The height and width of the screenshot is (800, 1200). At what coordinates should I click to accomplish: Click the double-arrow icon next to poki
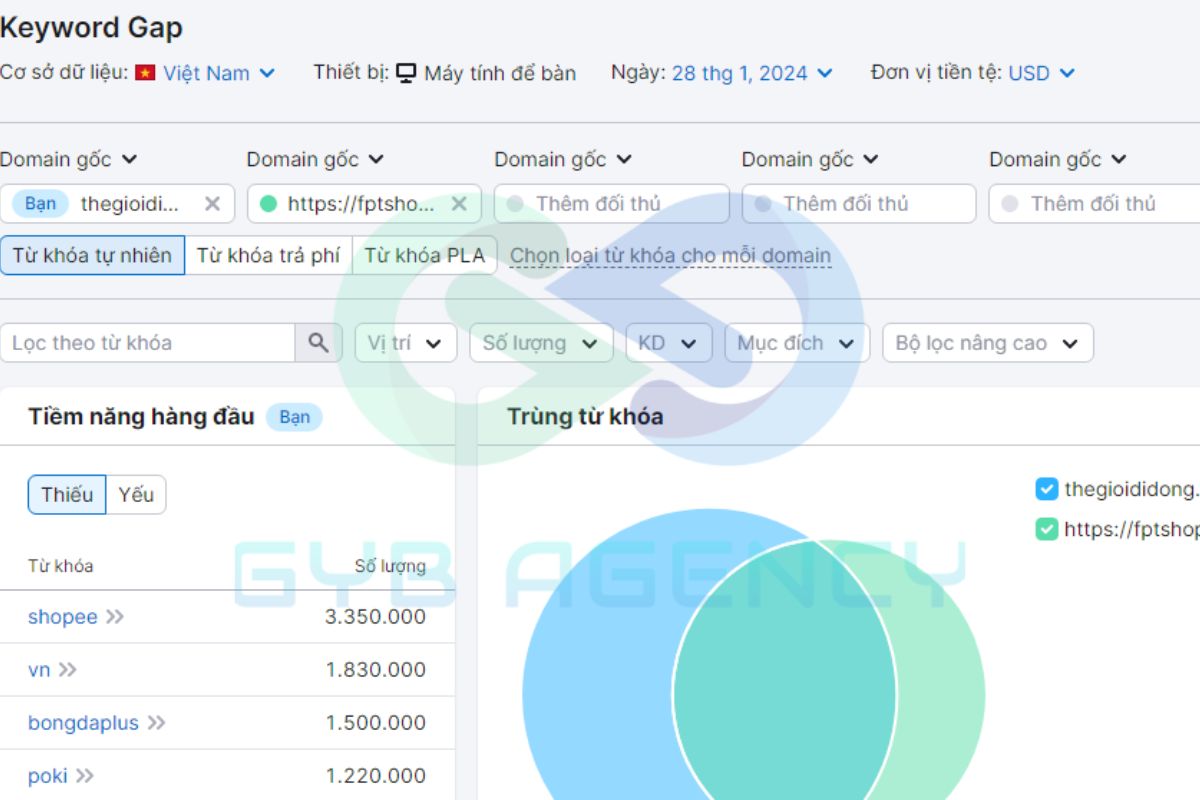[x=85, y=776]
